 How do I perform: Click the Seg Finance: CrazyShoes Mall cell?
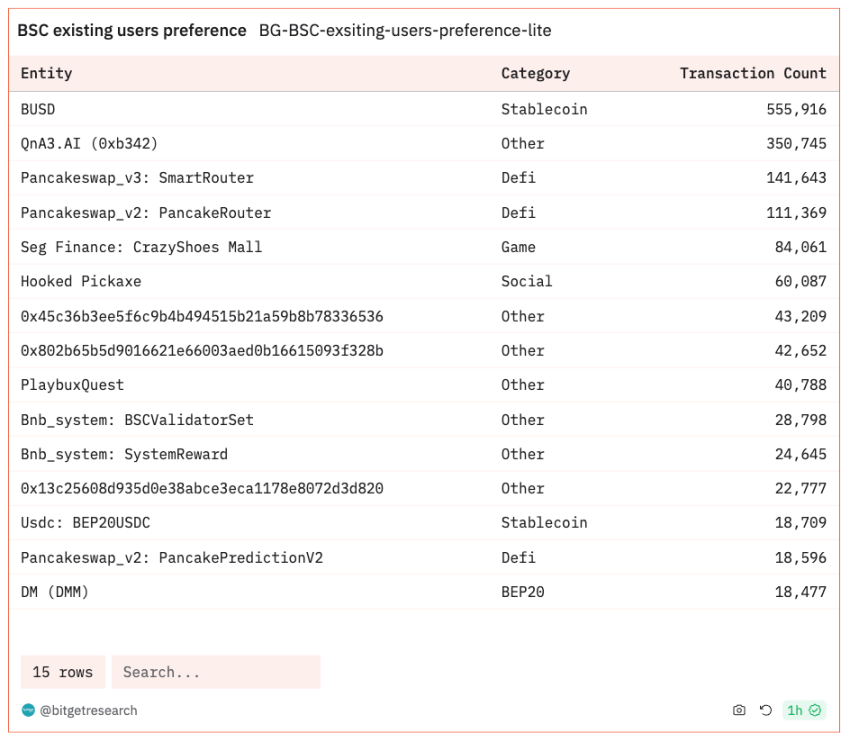click(x=141, y=247)
